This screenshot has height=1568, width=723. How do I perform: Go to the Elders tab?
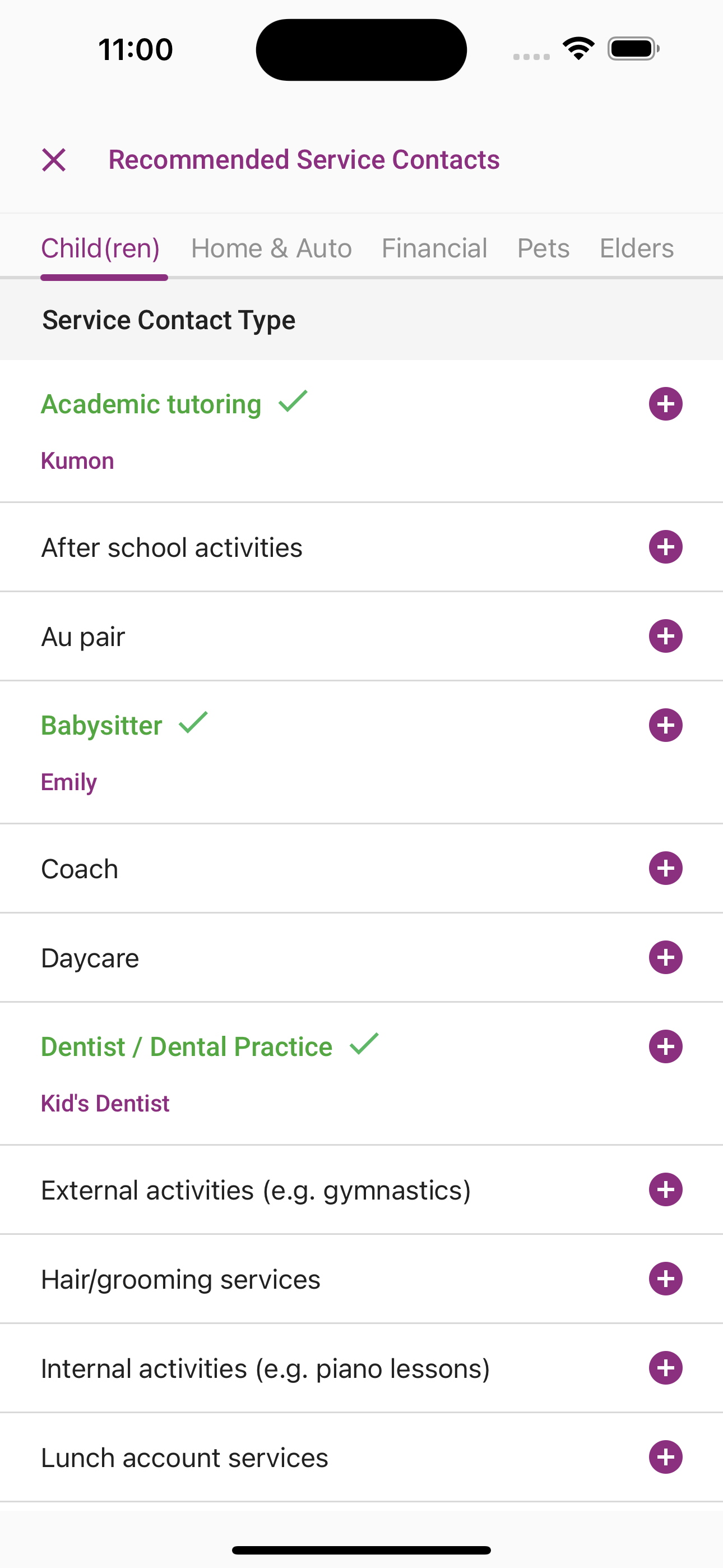637,248
